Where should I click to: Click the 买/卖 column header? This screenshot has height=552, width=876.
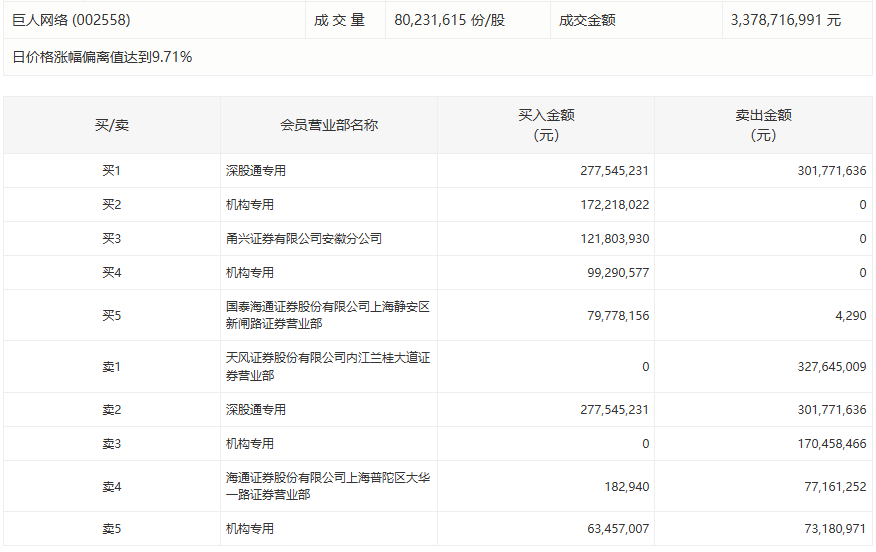click(112, 125)
